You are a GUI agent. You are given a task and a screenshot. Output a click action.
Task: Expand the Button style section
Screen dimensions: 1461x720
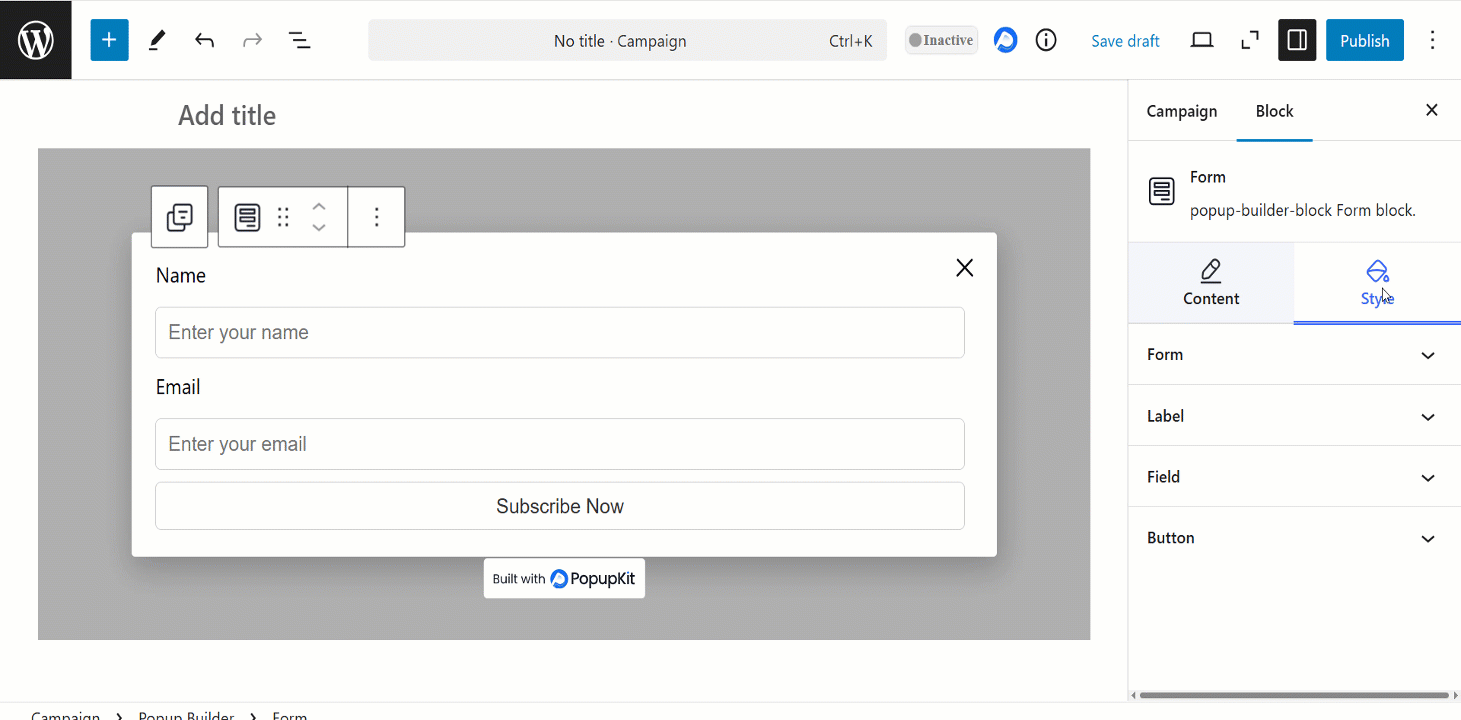click(x=1293, y=538)
